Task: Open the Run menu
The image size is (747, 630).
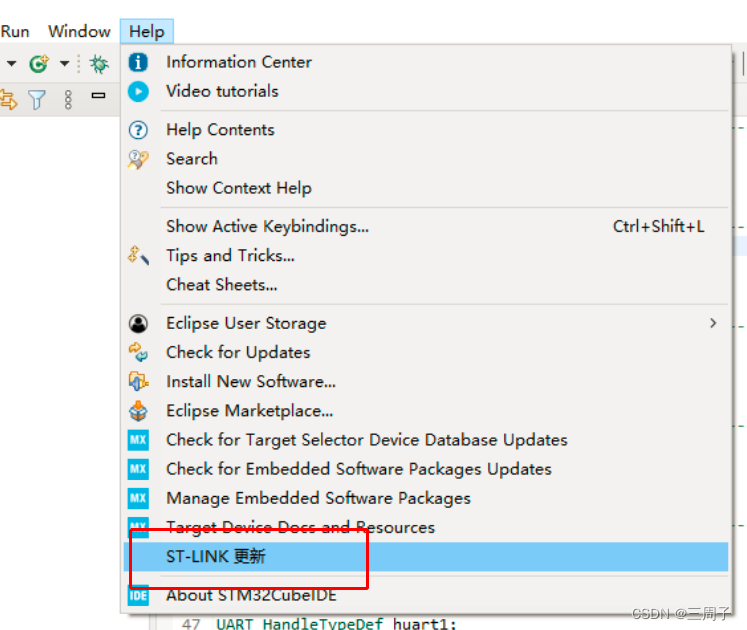Action: [x=15, y=31]
